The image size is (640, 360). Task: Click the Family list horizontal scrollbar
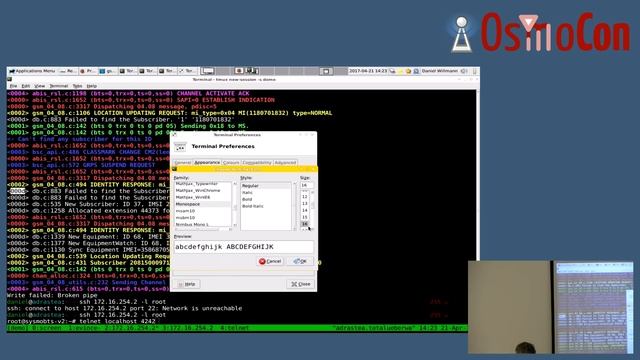[203, 229]
